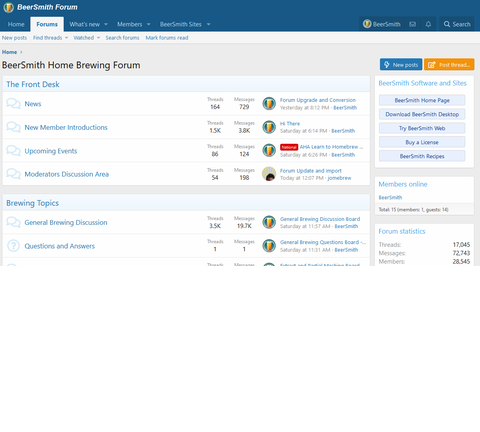
Task: Expand the What's new dropdown arrow
Action: point(106,24)
